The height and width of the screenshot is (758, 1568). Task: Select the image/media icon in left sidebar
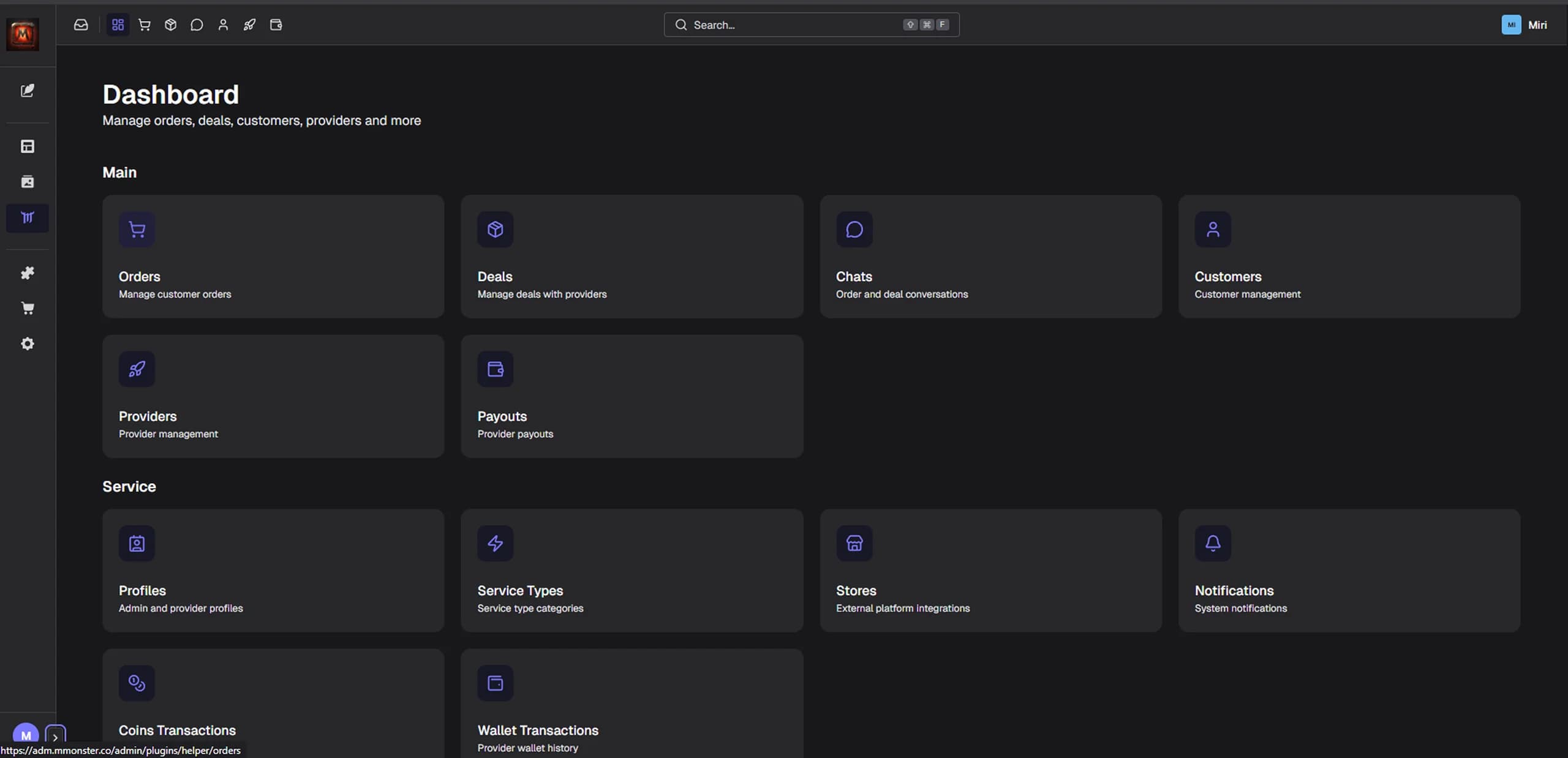27,181
